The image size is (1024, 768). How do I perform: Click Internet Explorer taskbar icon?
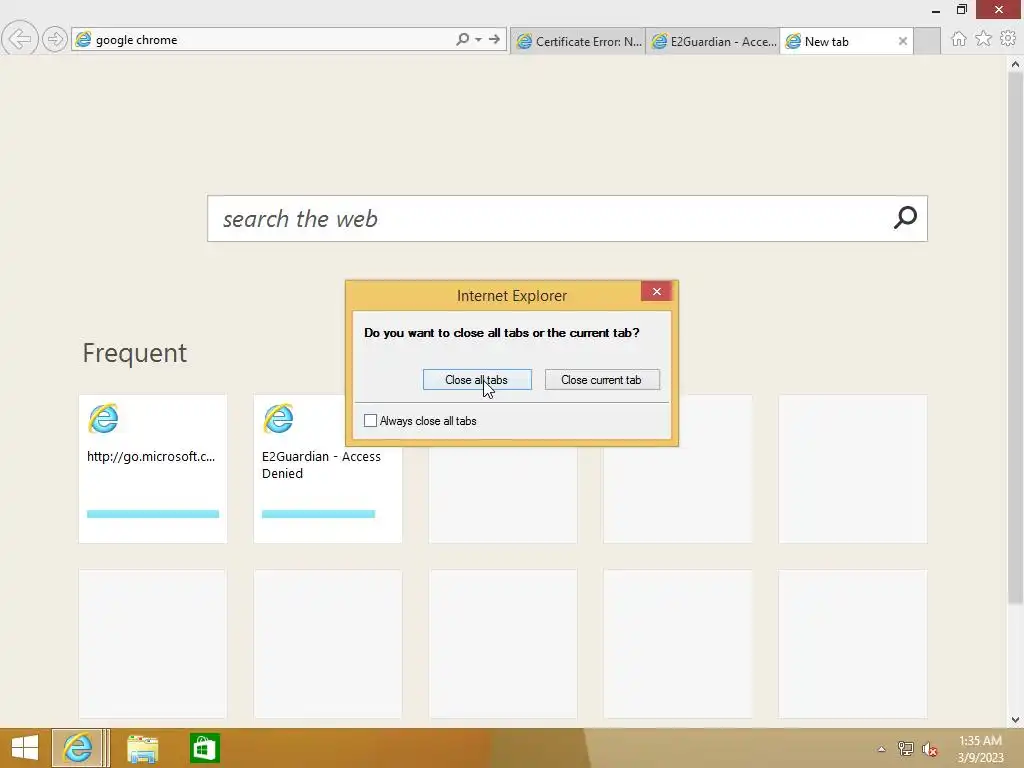click(x=78, y=748)
